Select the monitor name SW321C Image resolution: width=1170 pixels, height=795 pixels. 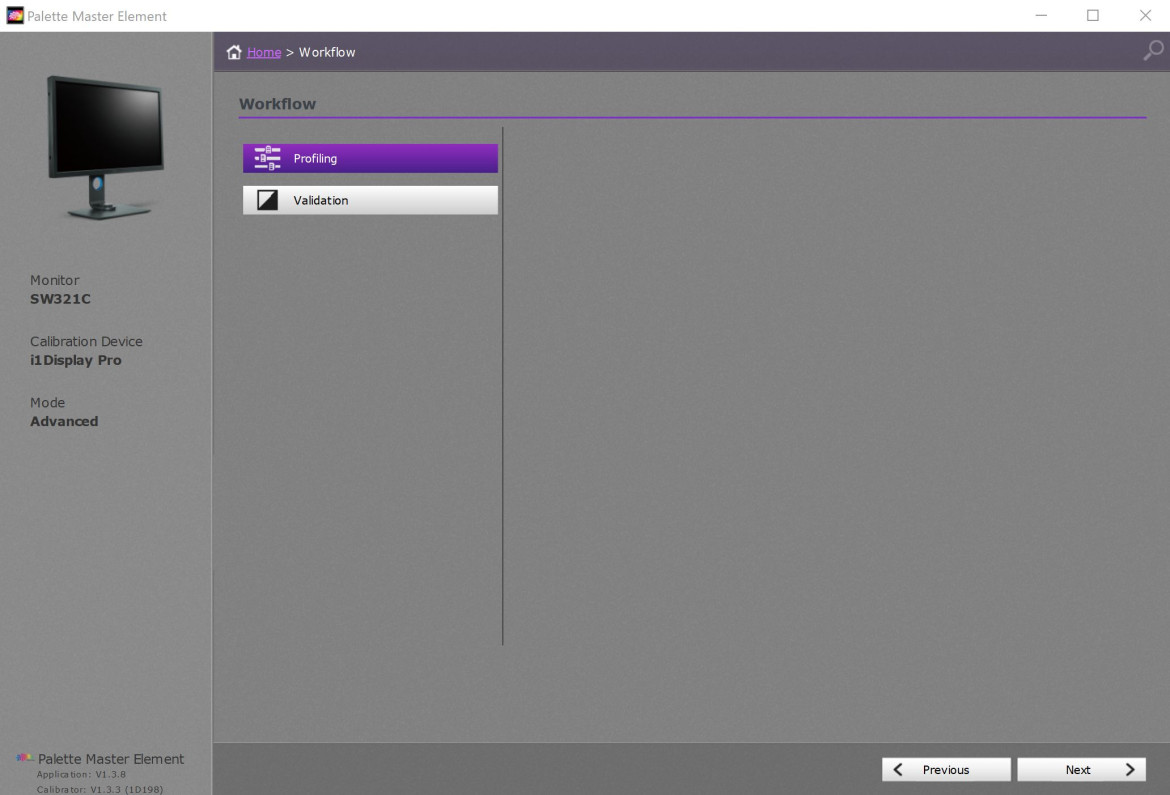click(60, 299)
